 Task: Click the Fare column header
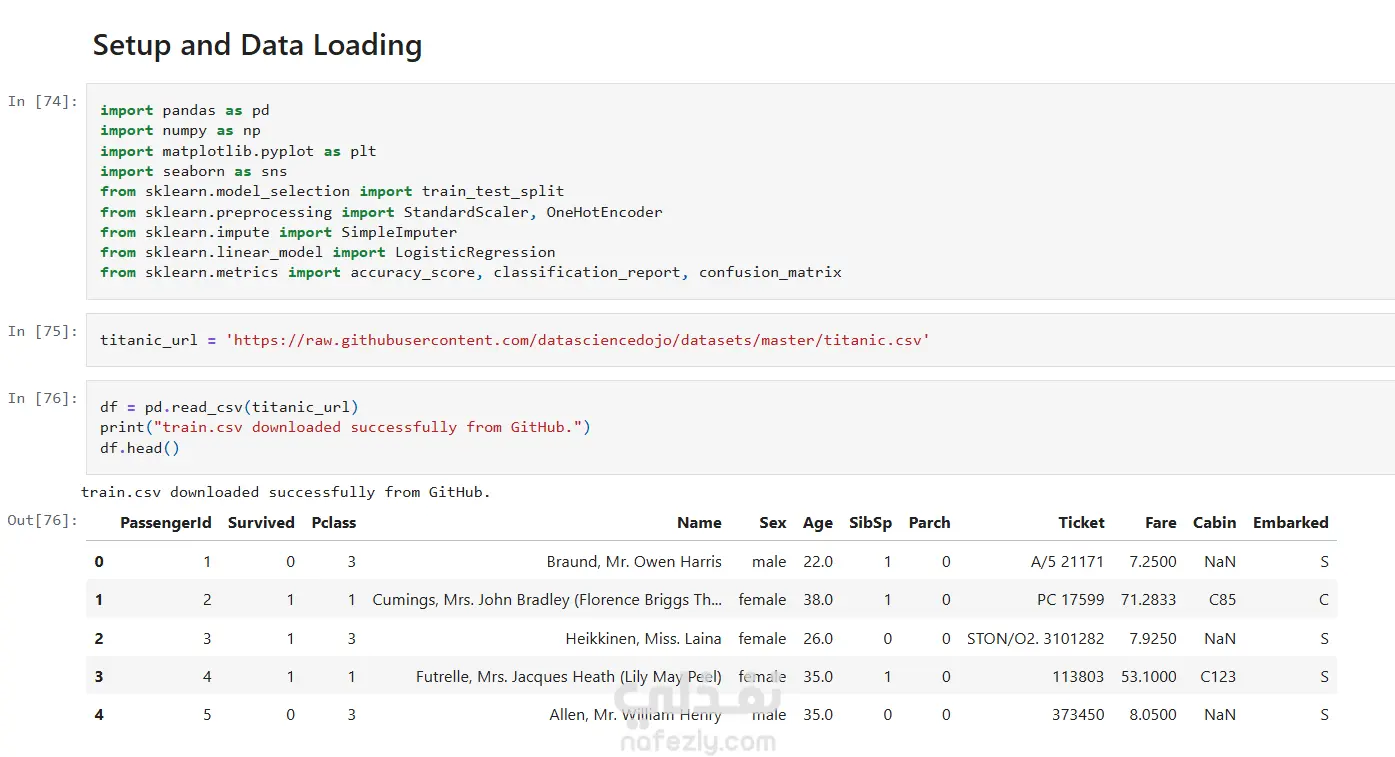point(1160,522)
